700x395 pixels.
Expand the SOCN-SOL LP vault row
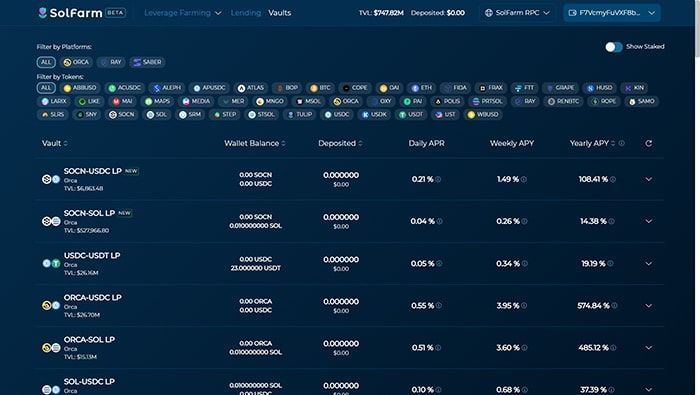click(649, 221)
